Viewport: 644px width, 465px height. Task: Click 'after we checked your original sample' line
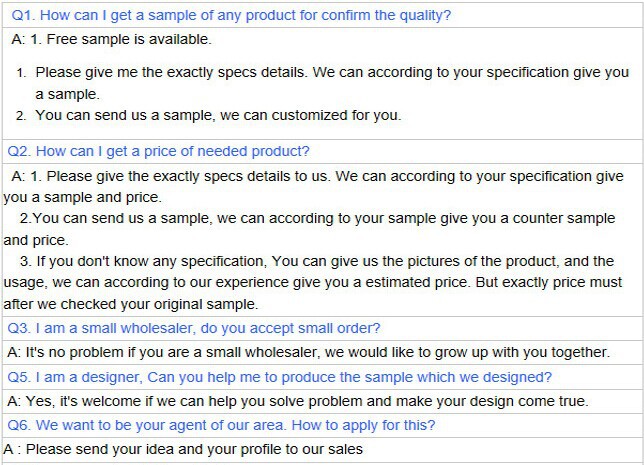point(131,304)
